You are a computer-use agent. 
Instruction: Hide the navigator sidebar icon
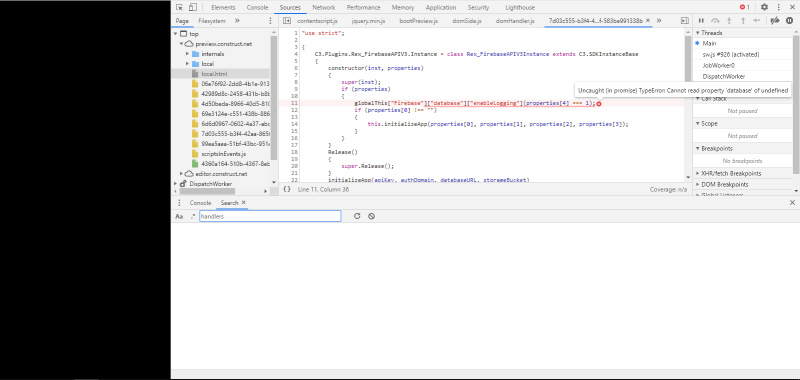click(x=287, y=21)
